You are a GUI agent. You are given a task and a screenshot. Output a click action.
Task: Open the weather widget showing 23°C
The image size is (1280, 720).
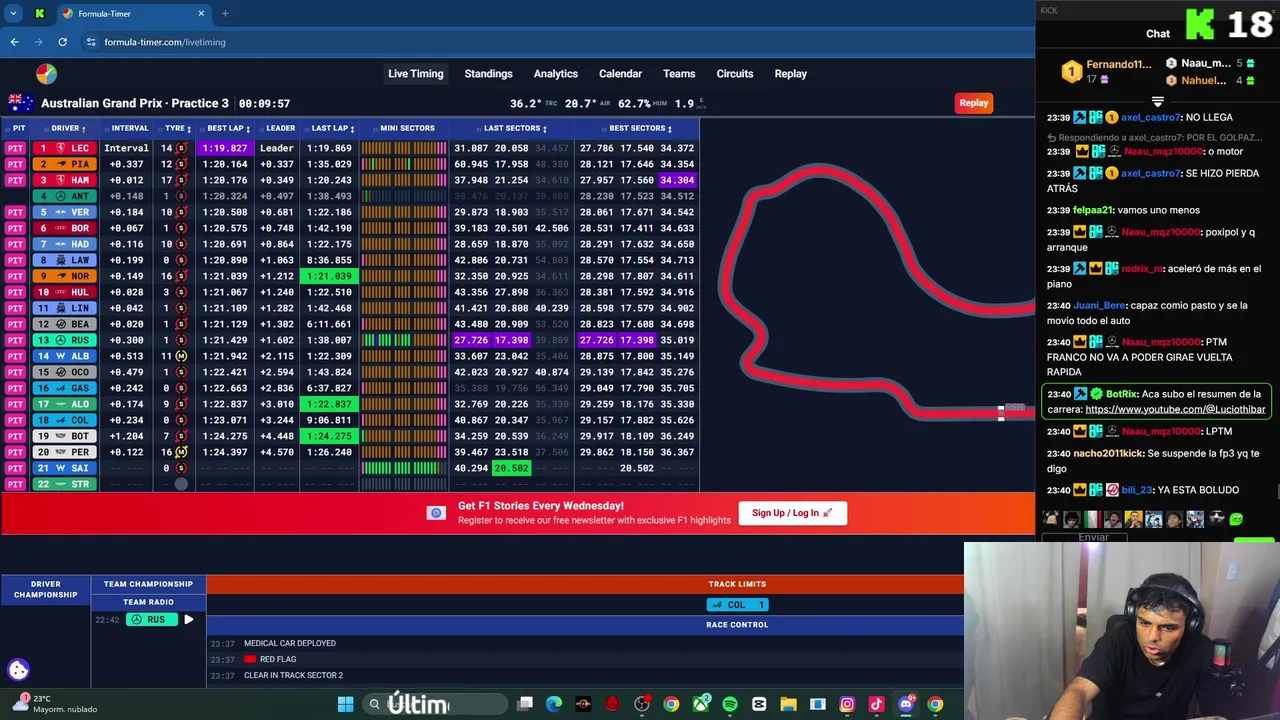coord(55,704)
